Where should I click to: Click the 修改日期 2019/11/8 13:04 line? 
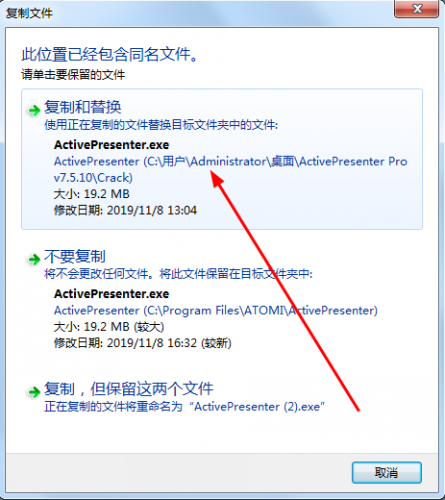125,210
